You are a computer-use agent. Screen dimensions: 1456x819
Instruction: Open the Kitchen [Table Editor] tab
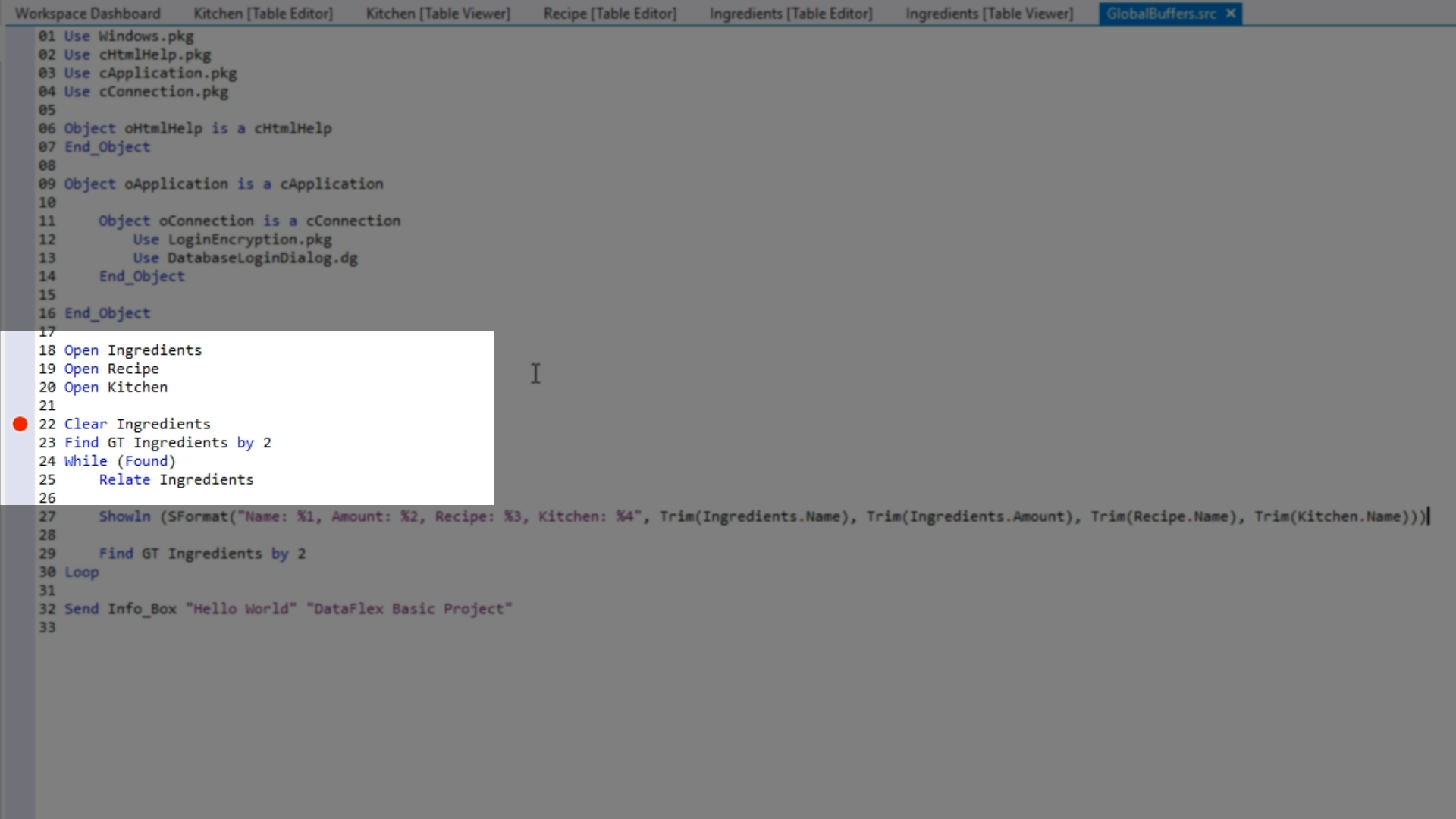tap(263, 14)
